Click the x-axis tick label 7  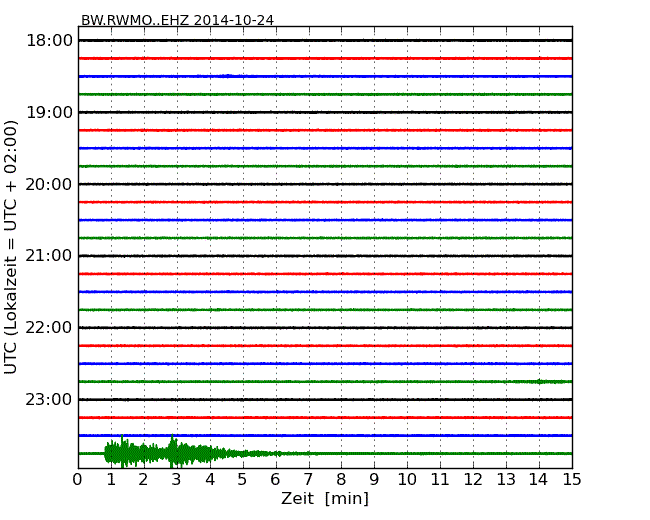pos(308,480)
